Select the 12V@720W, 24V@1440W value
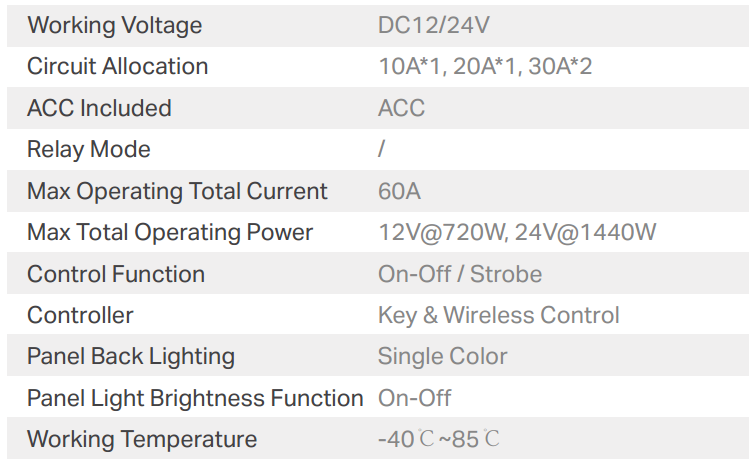This screenshot has height=466, width=756. tap(517, 233)
